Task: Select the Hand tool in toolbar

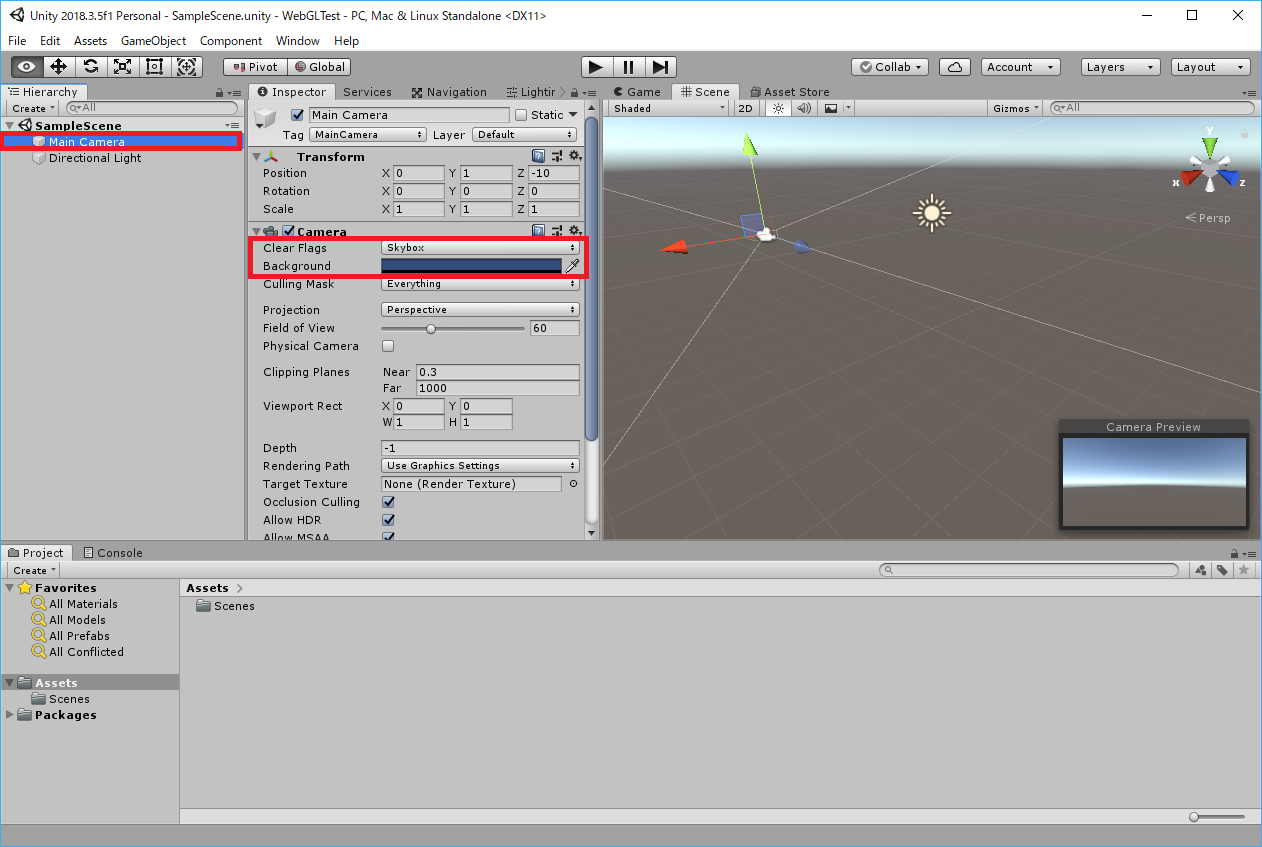Action: pyautogui.click(x=26, y=67)
